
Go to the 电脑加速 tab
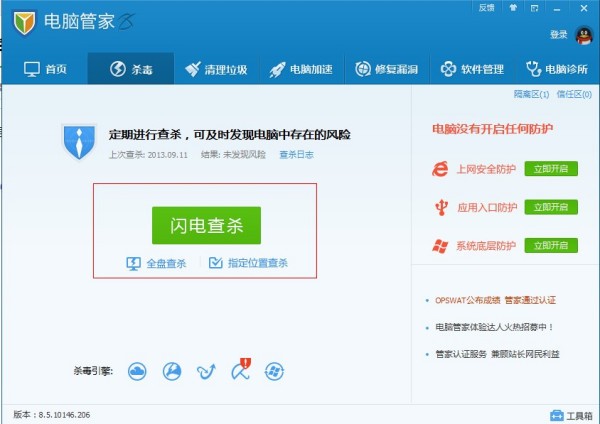(301, 69)
